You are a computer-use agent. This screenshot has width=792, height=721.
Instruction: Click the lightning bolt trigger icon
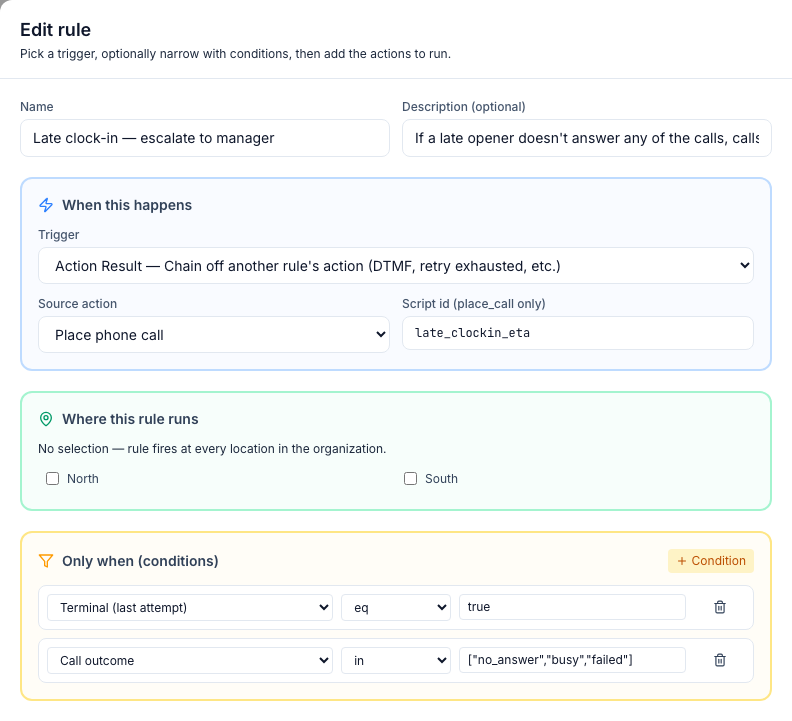[46, 205]
